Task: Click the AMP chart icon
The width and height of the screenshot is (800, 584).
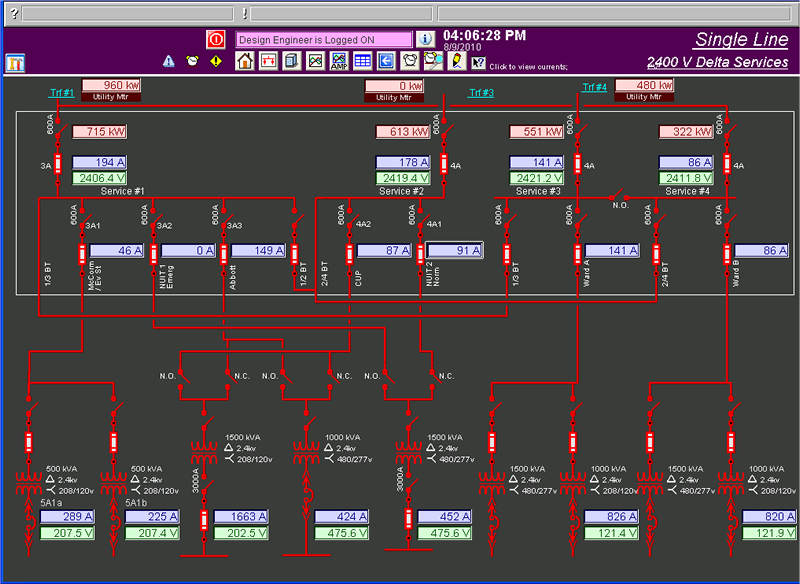Action: pos(338,62)
